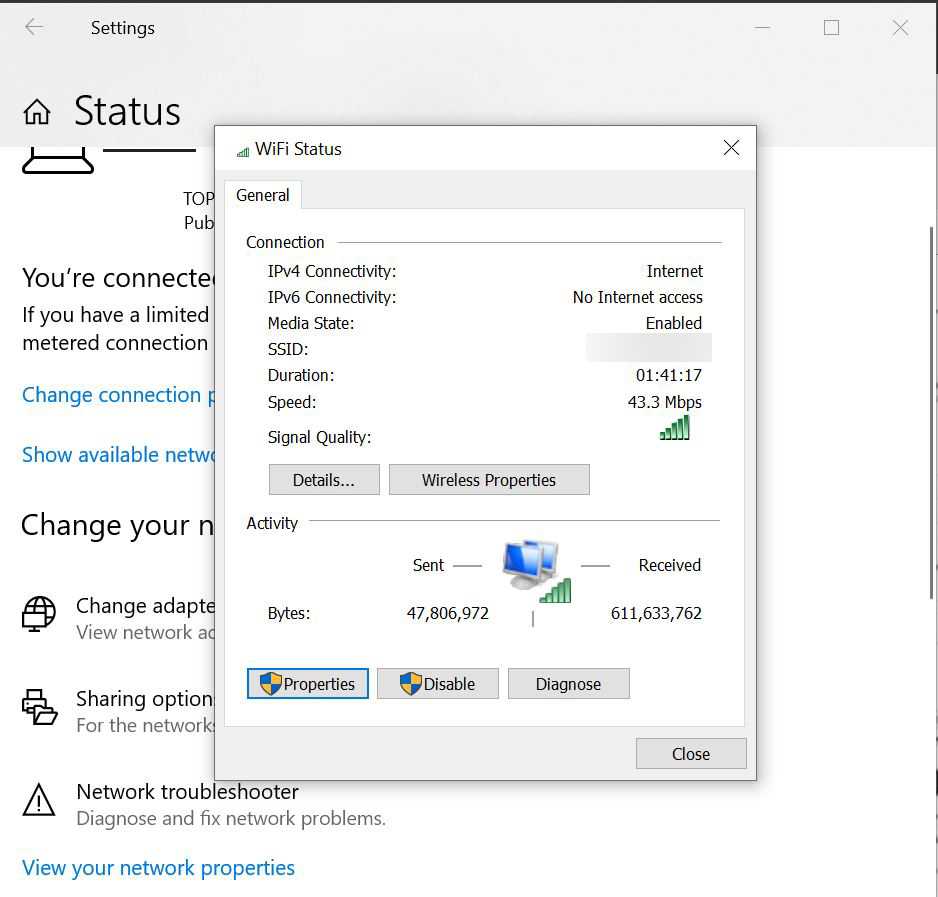Click the Sharing options printer icon

(x=39, y=707)
